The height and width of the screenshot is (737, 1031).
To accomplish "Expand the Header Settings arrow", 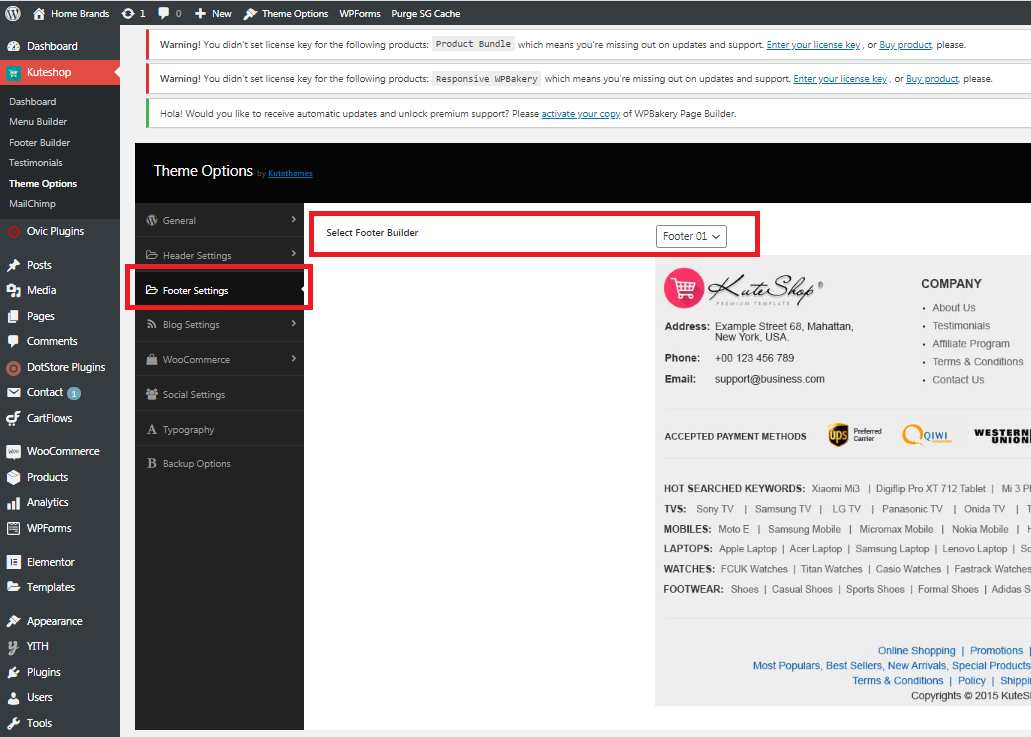I will [293, 254].
